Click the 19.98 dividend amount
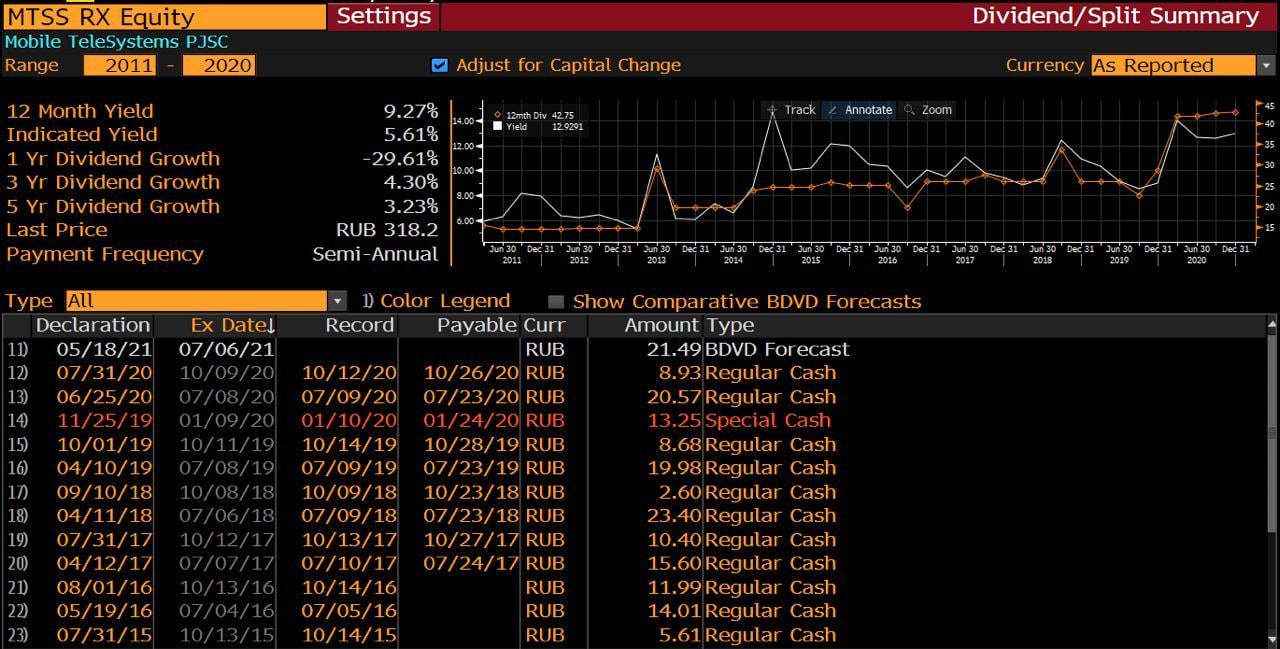Screen dimensions: 1280x649 click(x=675, y=468)
